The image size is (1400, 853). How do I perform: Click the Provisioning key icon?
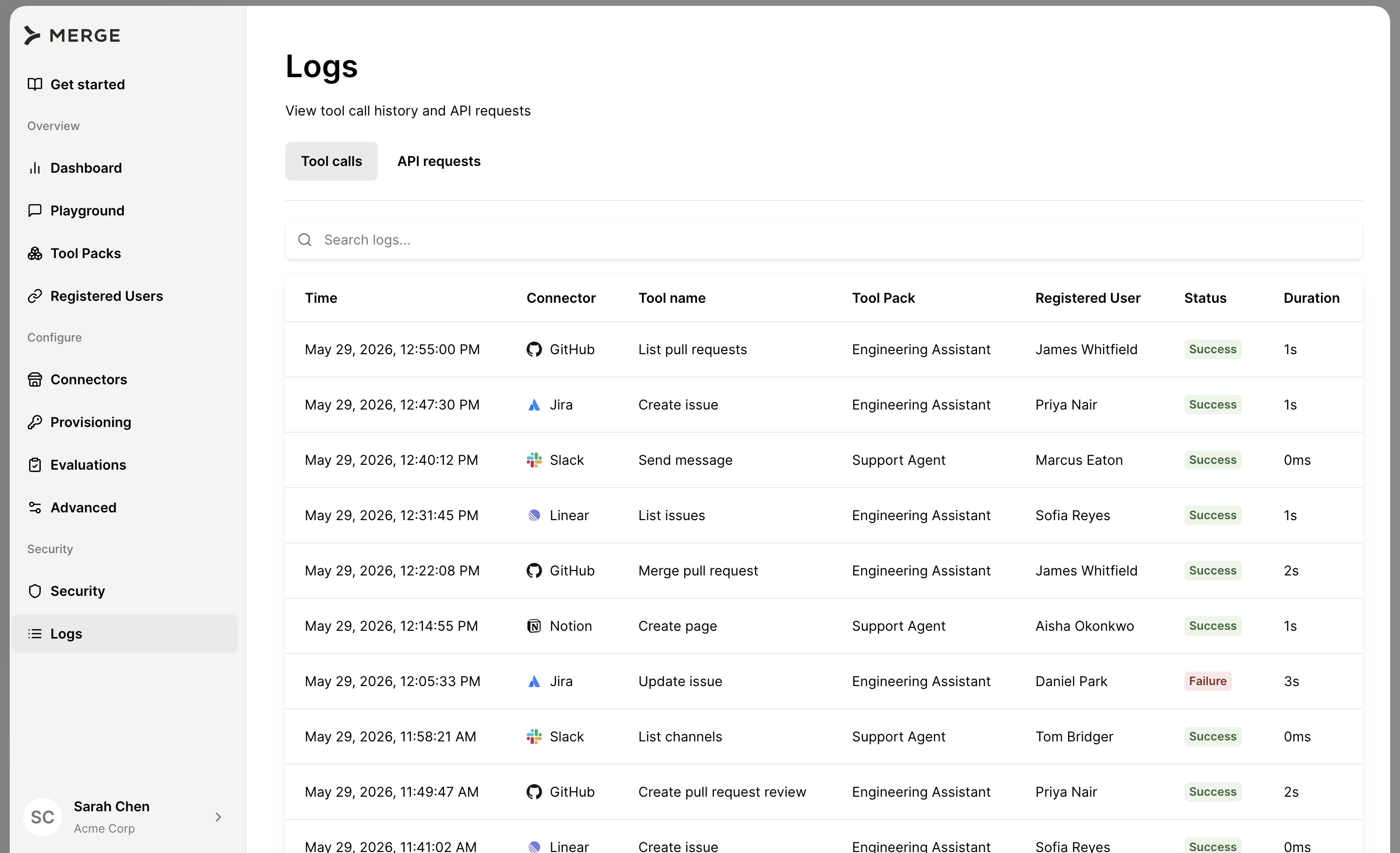[34, 422]
